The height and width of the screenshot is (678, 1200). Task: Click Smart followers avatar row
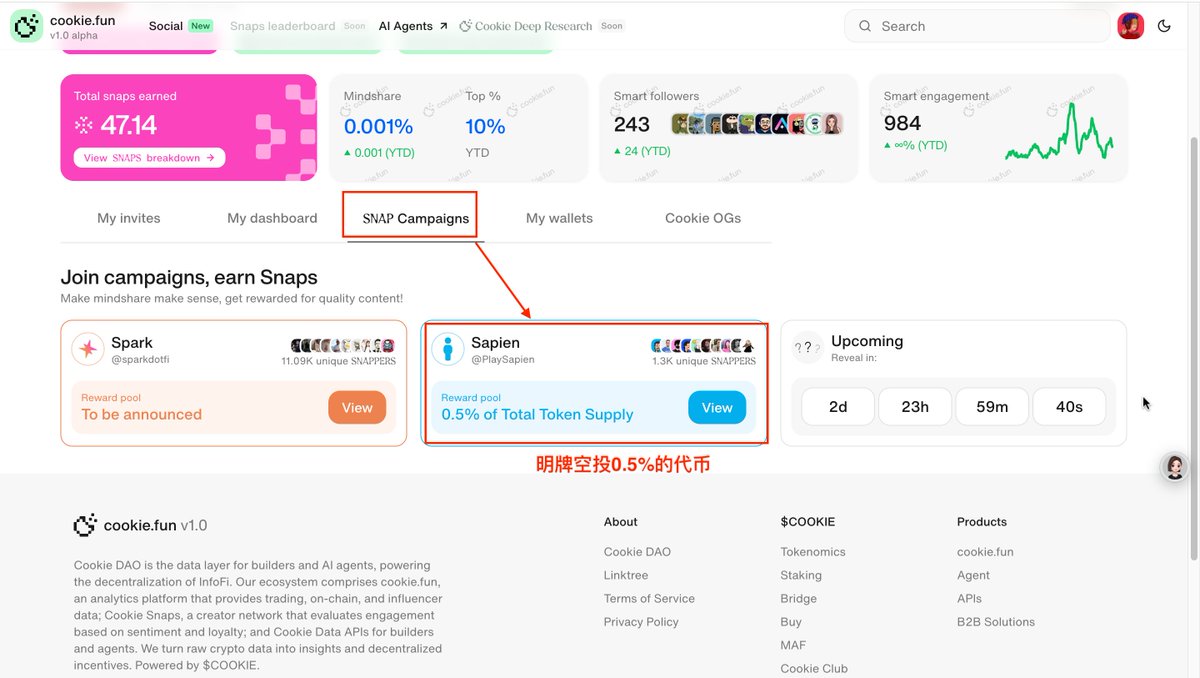[x=757, y=124]
